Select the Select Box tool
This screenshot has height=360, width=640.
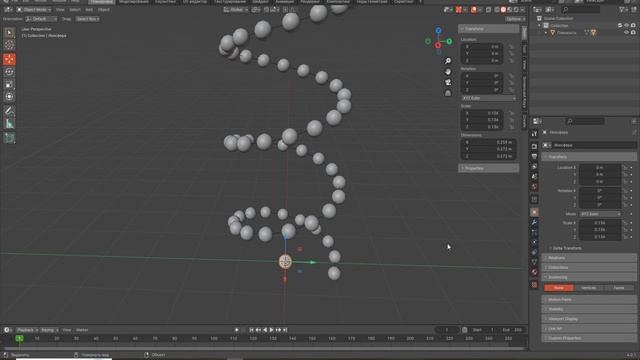9,32
